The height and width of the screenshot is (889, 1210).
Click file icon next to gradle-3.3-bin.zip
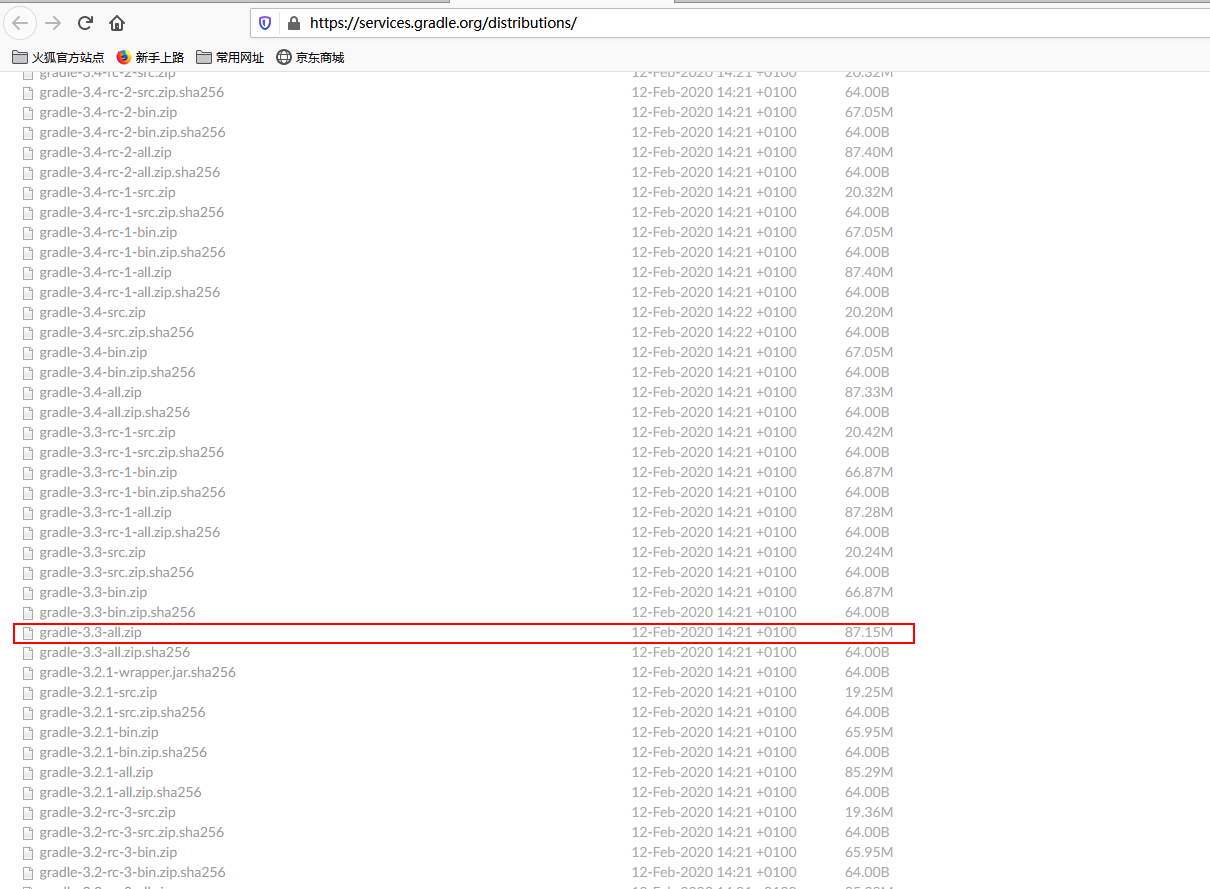click(28, 593)
